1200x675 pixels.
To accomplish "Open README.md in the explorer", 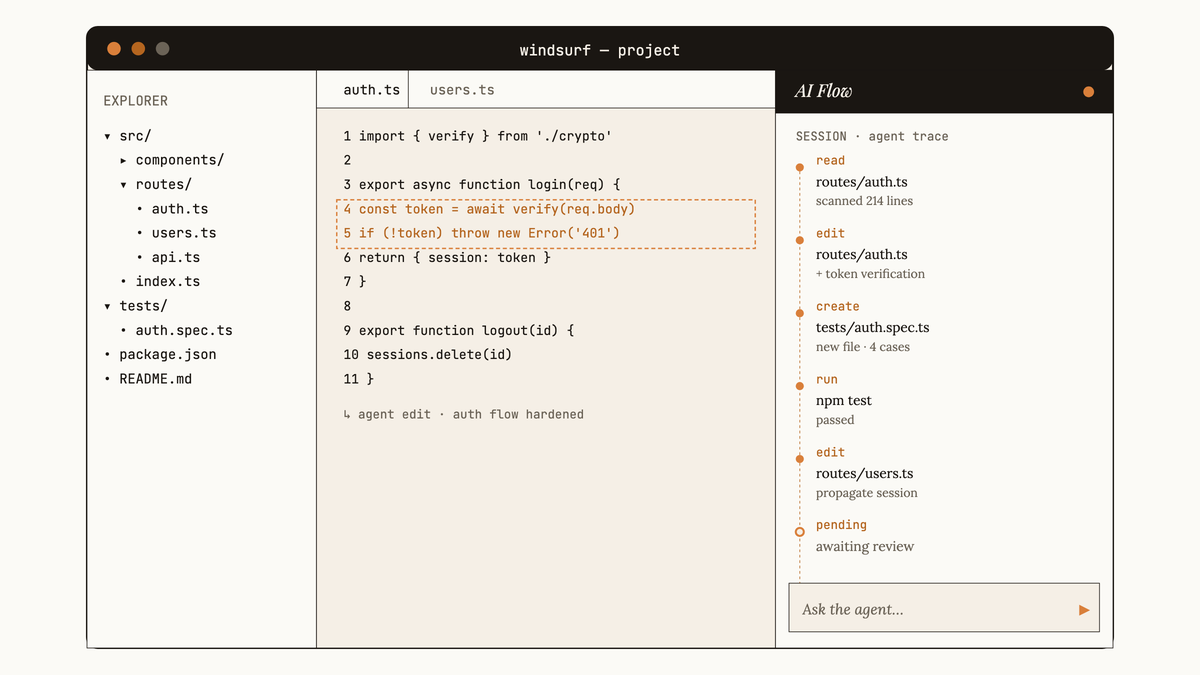I will point(155,379).
